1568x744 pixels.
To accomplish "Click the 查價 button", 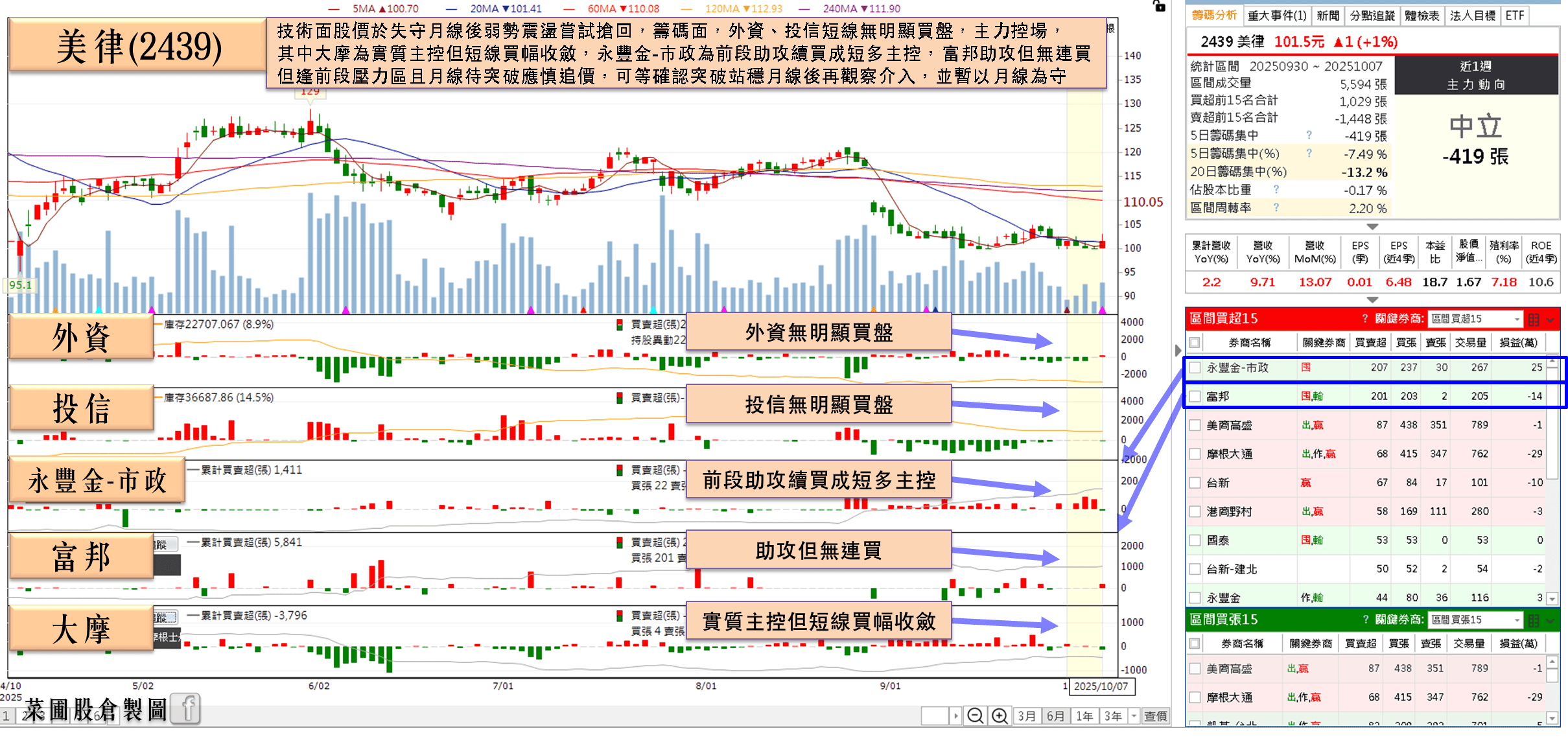I will (1156, 716).
